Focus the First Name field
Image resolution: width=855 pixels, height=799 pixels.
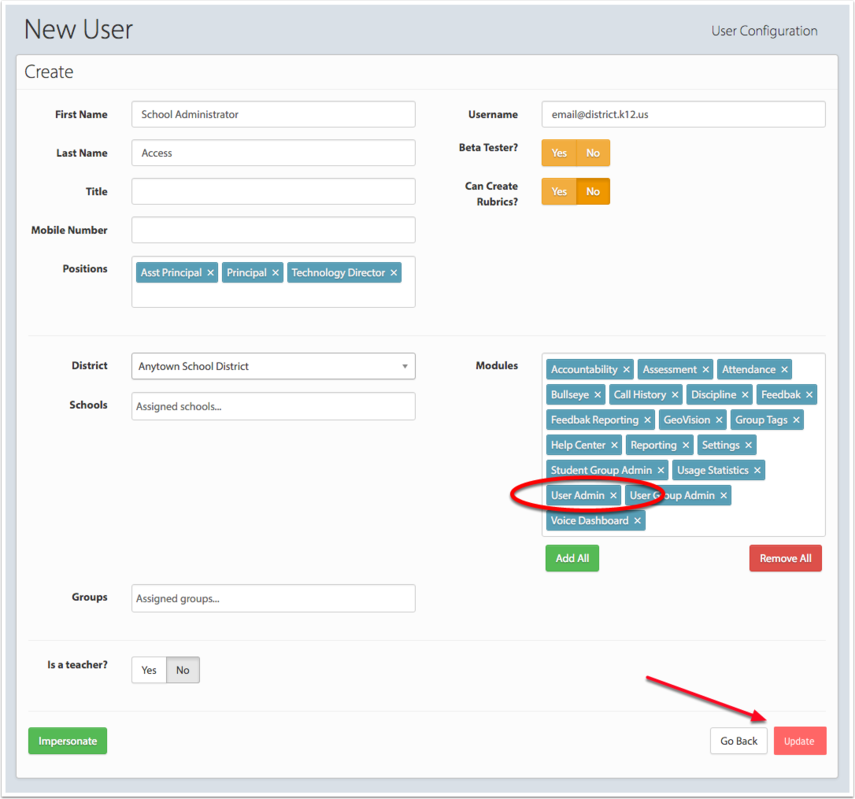pyautogui.click(x=273, y=115)
